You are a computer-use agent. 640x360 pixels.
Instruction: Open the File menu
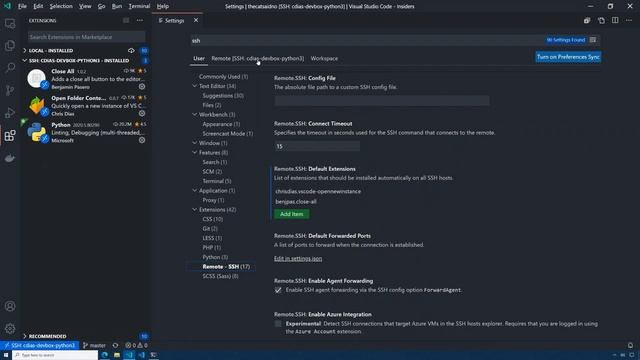point(22,7)
